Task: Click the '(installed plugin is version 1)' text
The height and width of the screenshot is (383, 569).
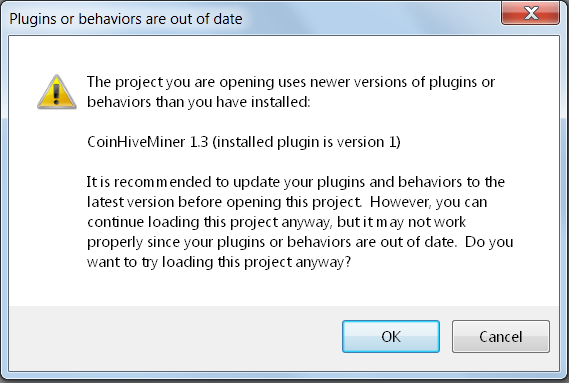Action: [x=307, y=142]
